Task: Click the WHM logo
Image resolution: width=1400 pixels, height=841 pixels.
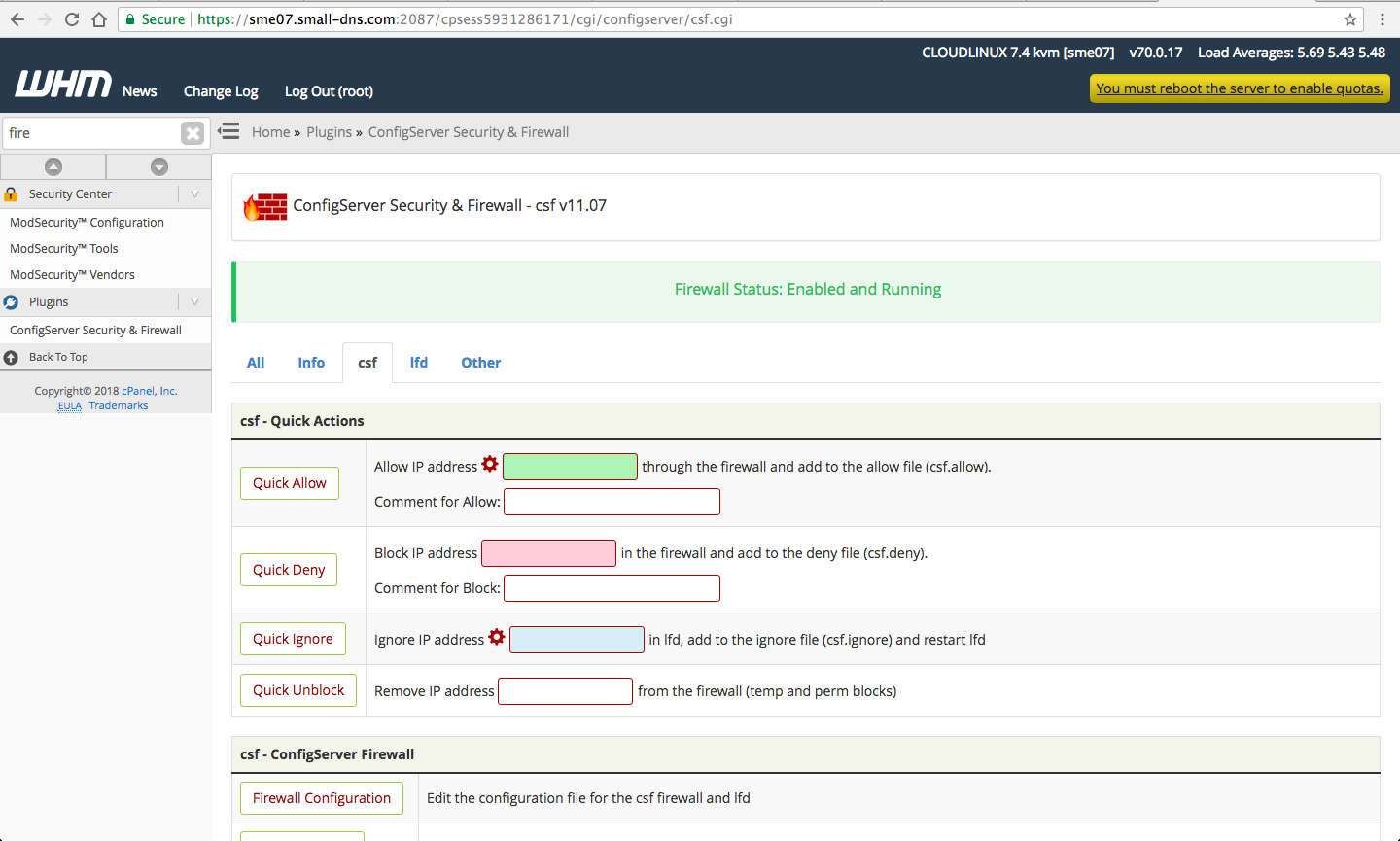Action: coord(63,86)
